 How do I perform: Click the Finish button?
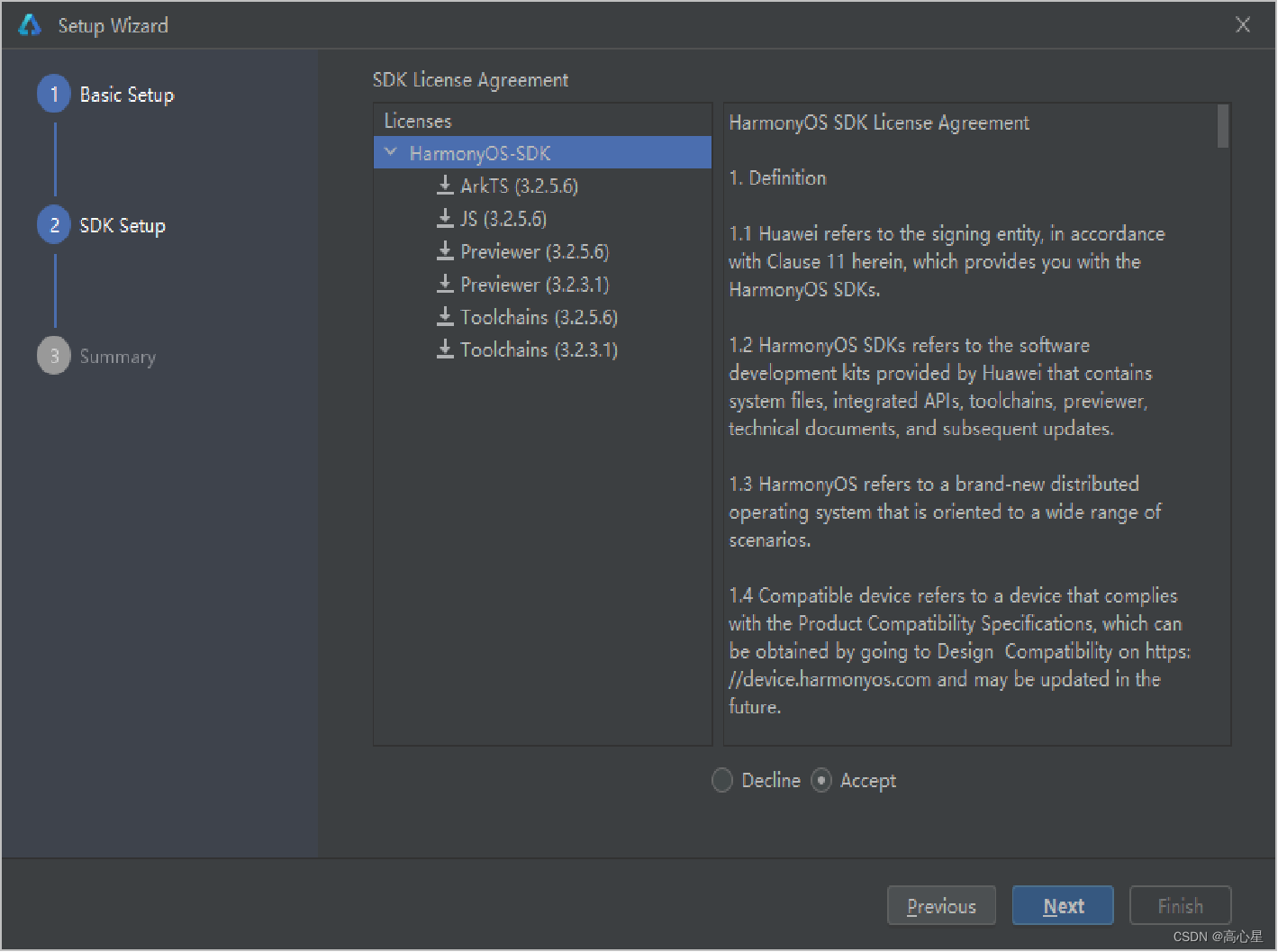pyautogui.click(x=1180, y=905)
